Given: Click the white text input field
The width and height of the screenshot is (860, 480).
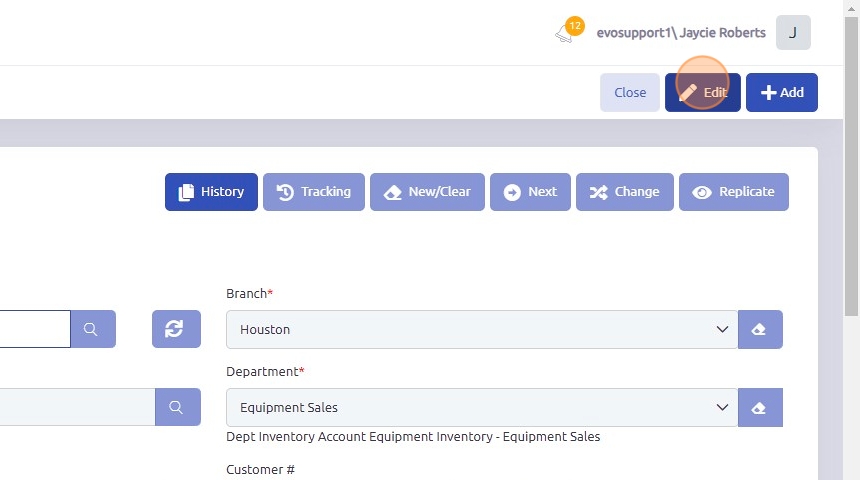Looking at the screenshot, I should [x=34, y=329].
